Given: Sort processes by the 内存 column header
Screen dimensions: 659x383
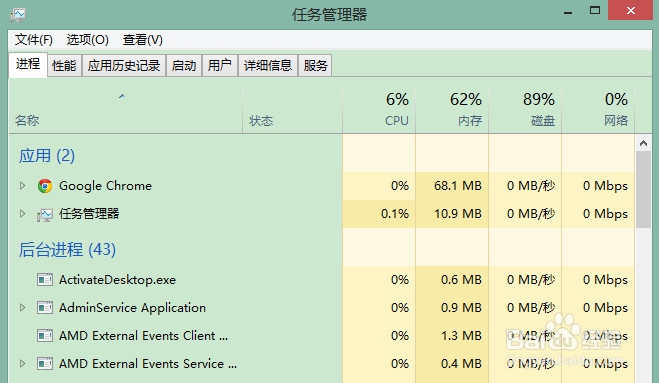Looking at the screenshot, I should (x=452, y=110).
